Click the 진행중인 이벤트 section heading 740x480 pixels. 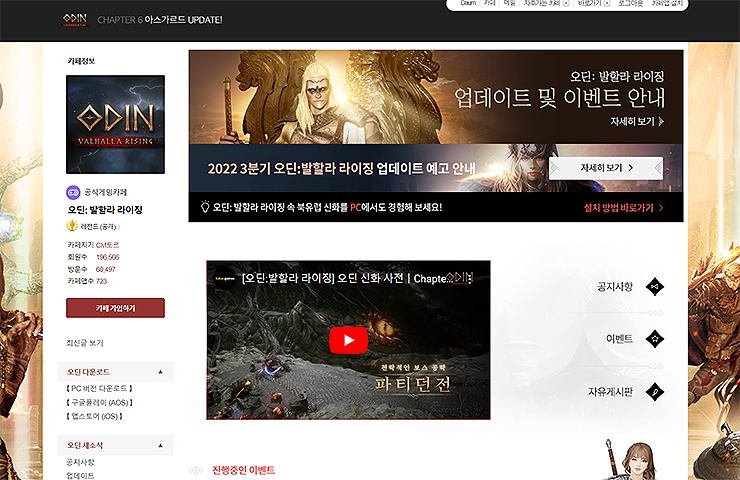click(243, 470)
